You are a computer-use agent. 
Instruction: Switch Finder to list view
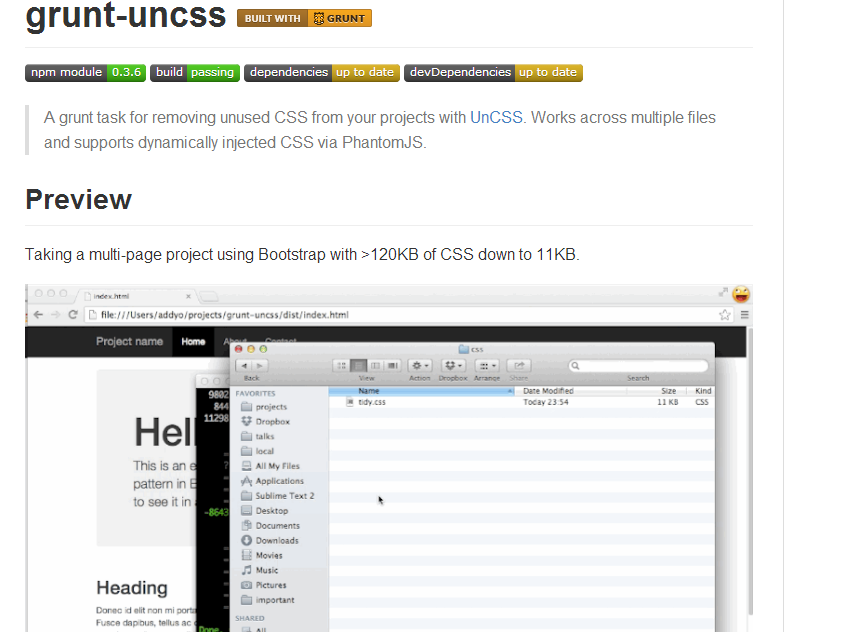point(358,366)
